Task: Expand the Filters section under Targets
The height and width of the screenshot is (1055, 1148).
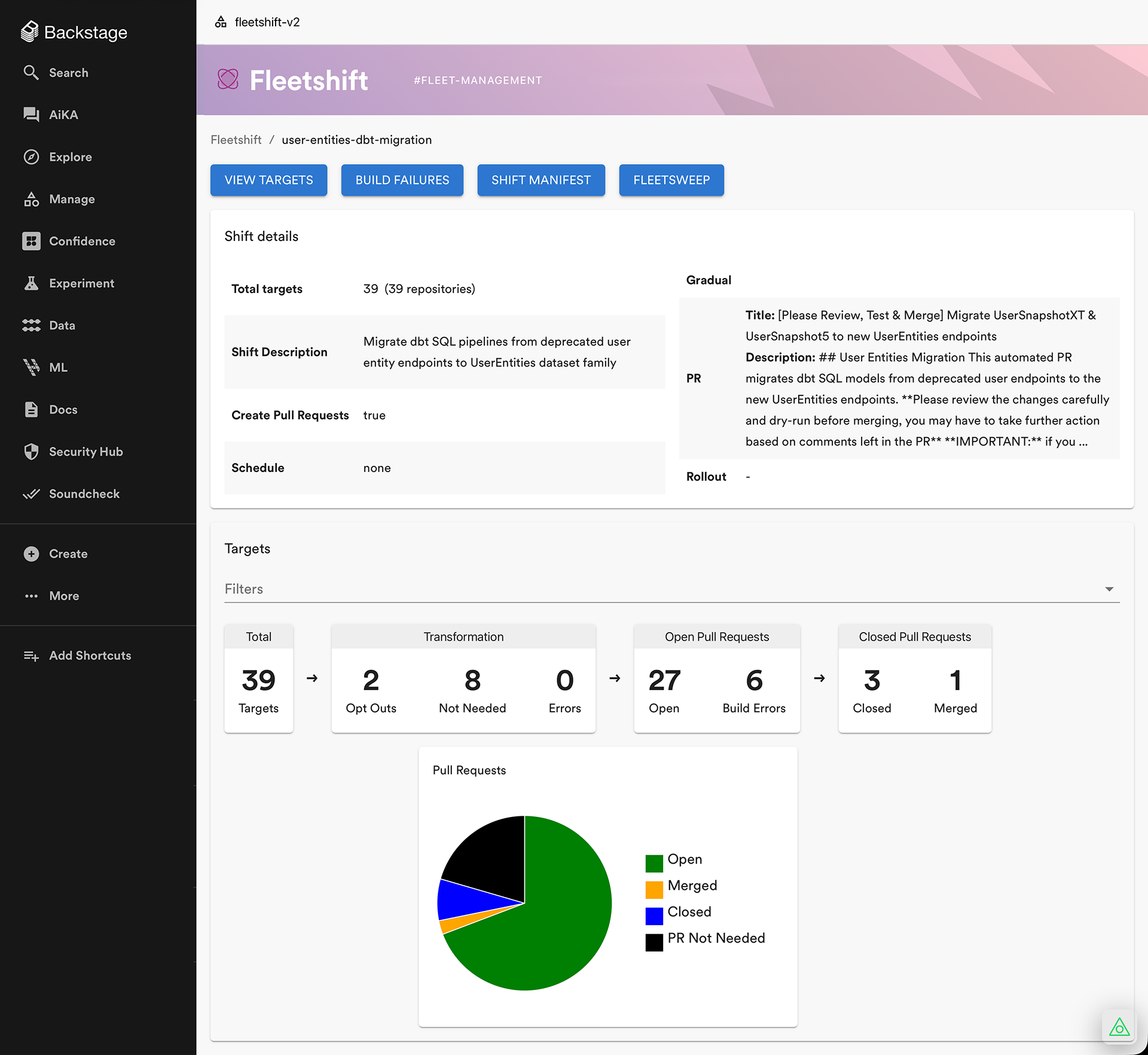Action: (x=1109, y=589)
